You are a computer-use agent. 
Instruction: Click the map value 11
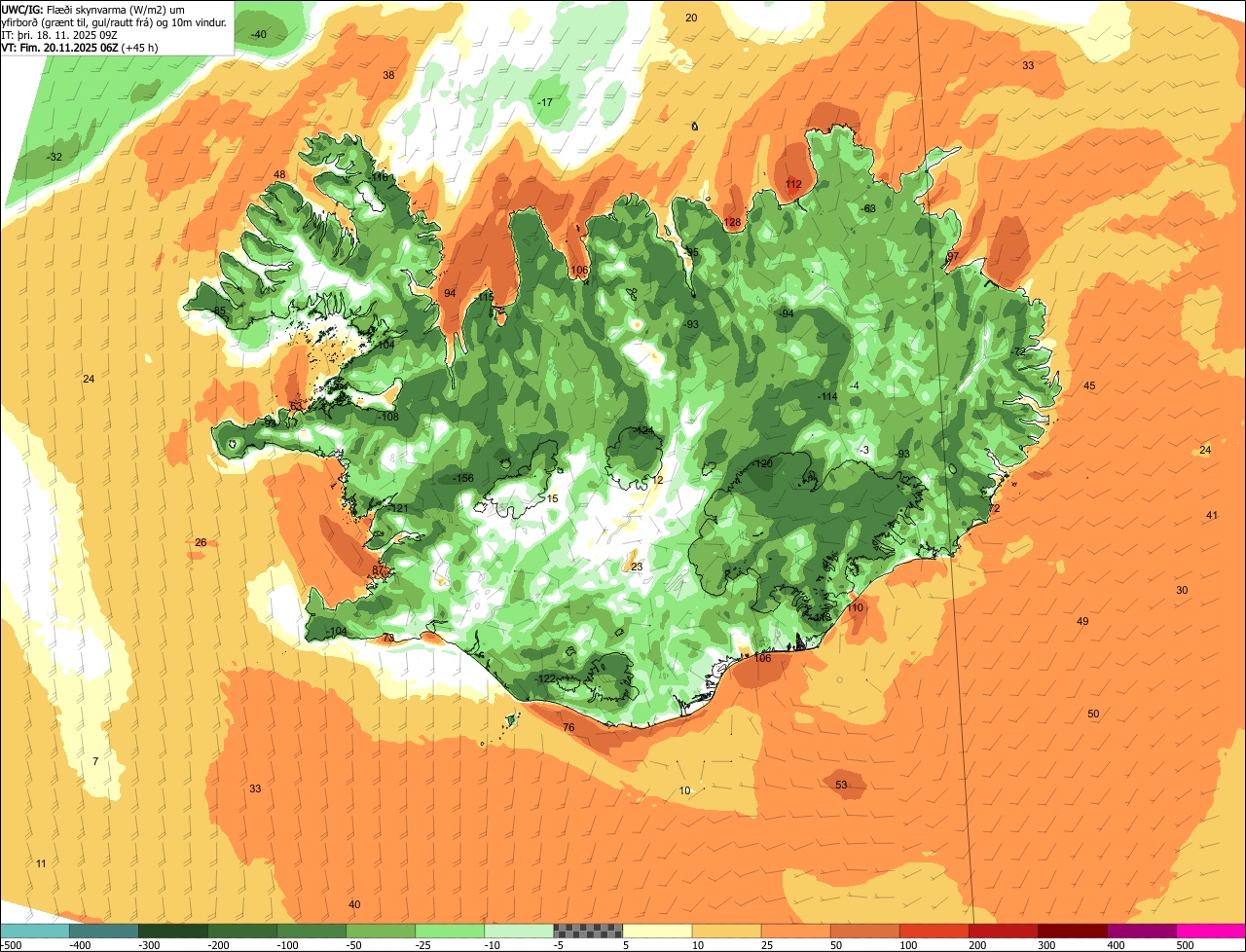coord(41,863)
